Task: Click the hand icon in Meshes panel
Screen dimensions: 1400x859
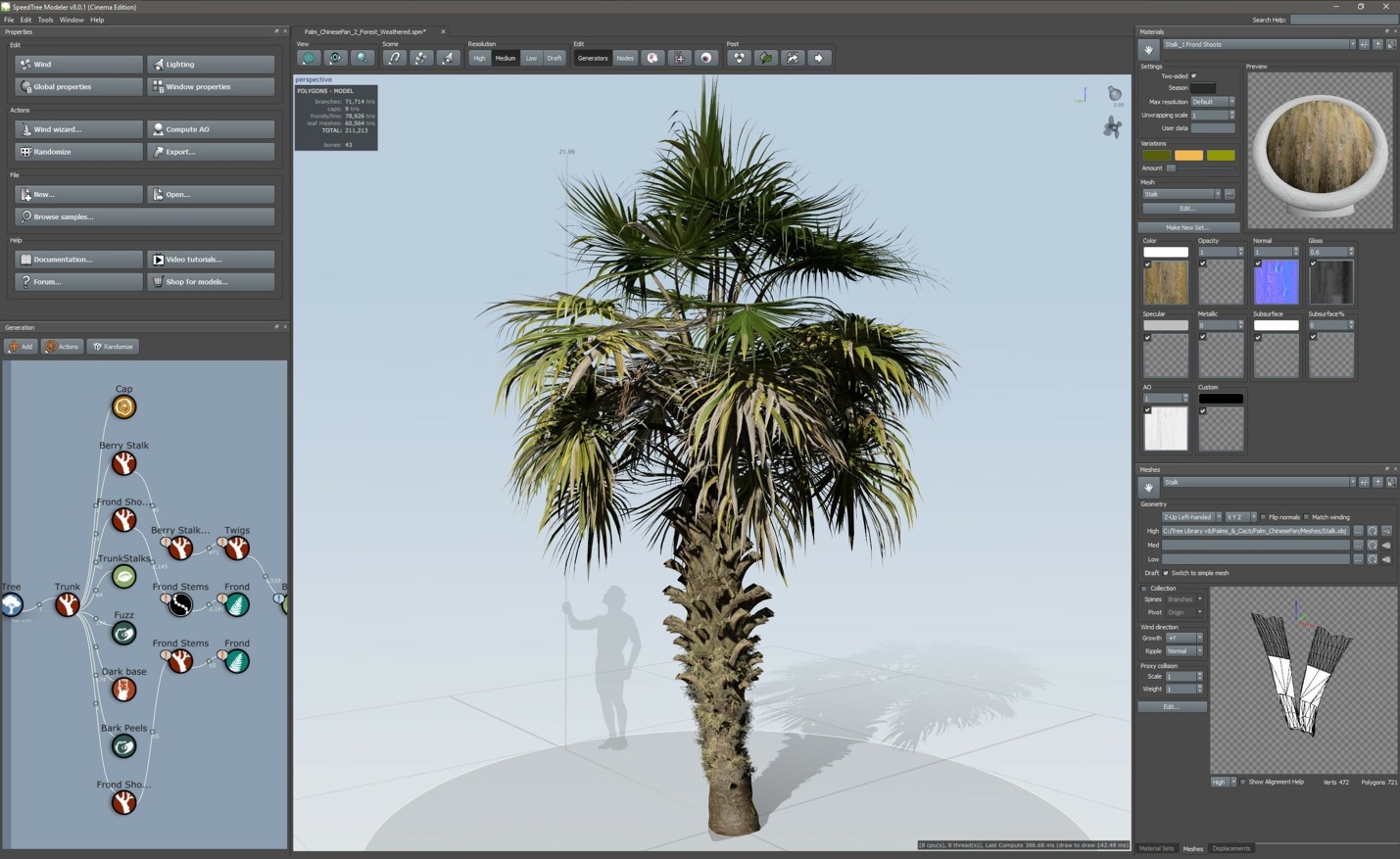Action: click(x=1148, y=486)
